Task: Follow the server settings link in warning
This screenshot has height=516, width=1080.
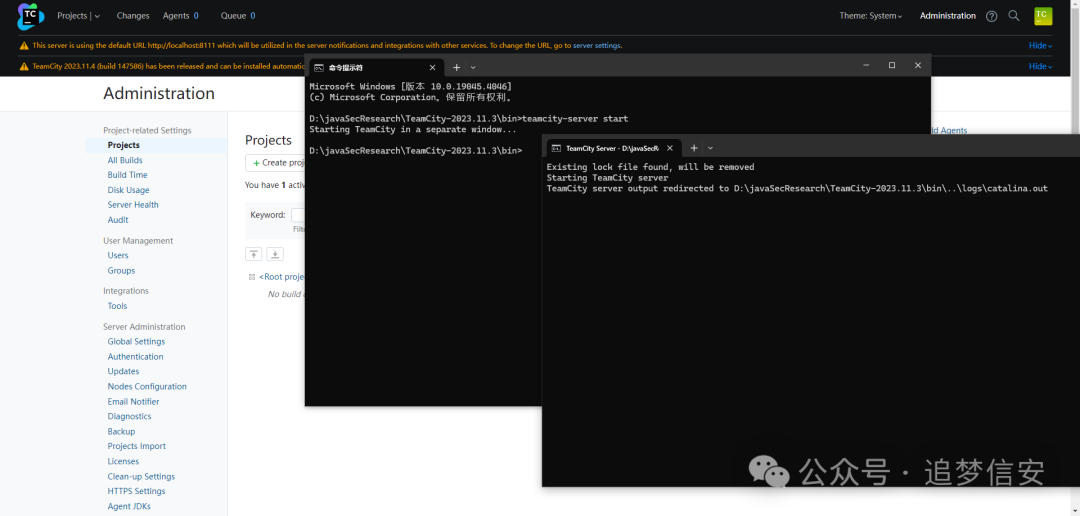Action: [x=597, y=45]
